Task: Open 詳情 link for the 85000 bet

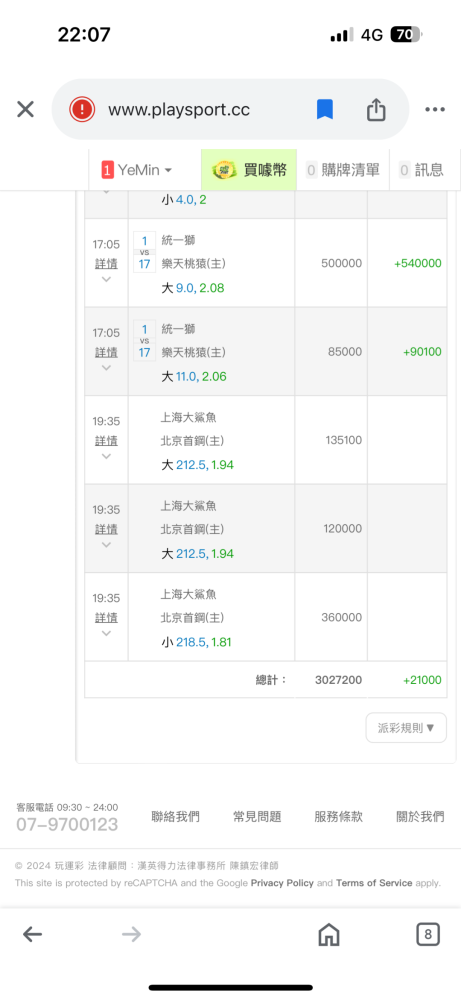Action: coord(106,352)
